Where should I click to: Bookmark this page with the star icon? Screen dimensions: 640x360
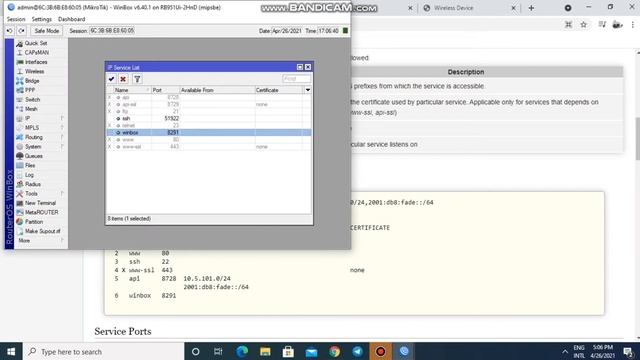584,25
